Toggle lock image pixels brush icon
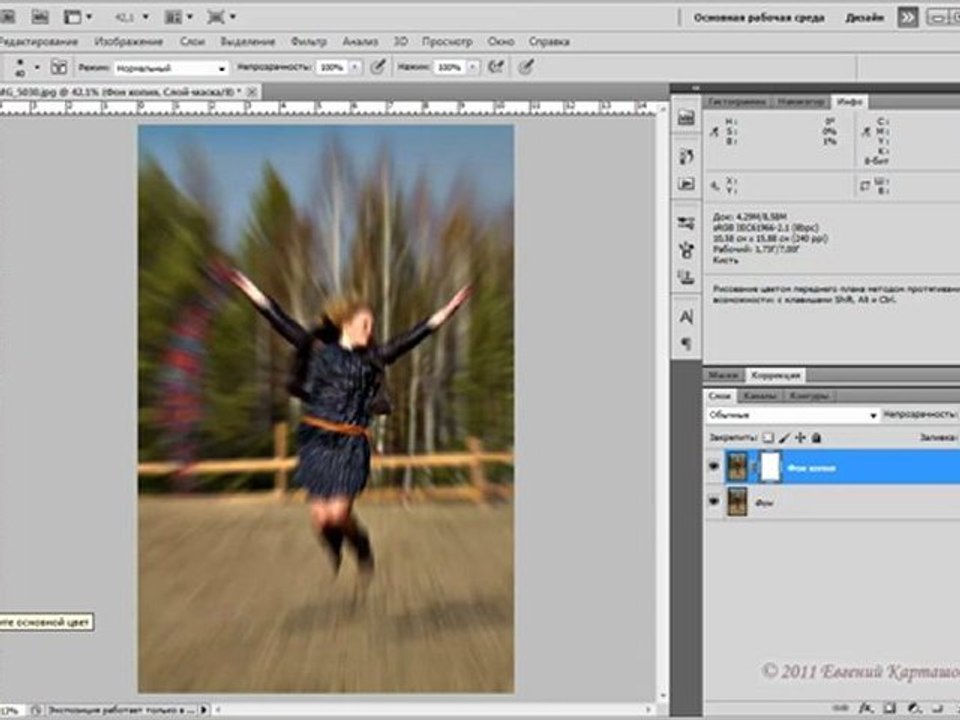960x720 pixels. pyautogui.click(x=784, y=438)
